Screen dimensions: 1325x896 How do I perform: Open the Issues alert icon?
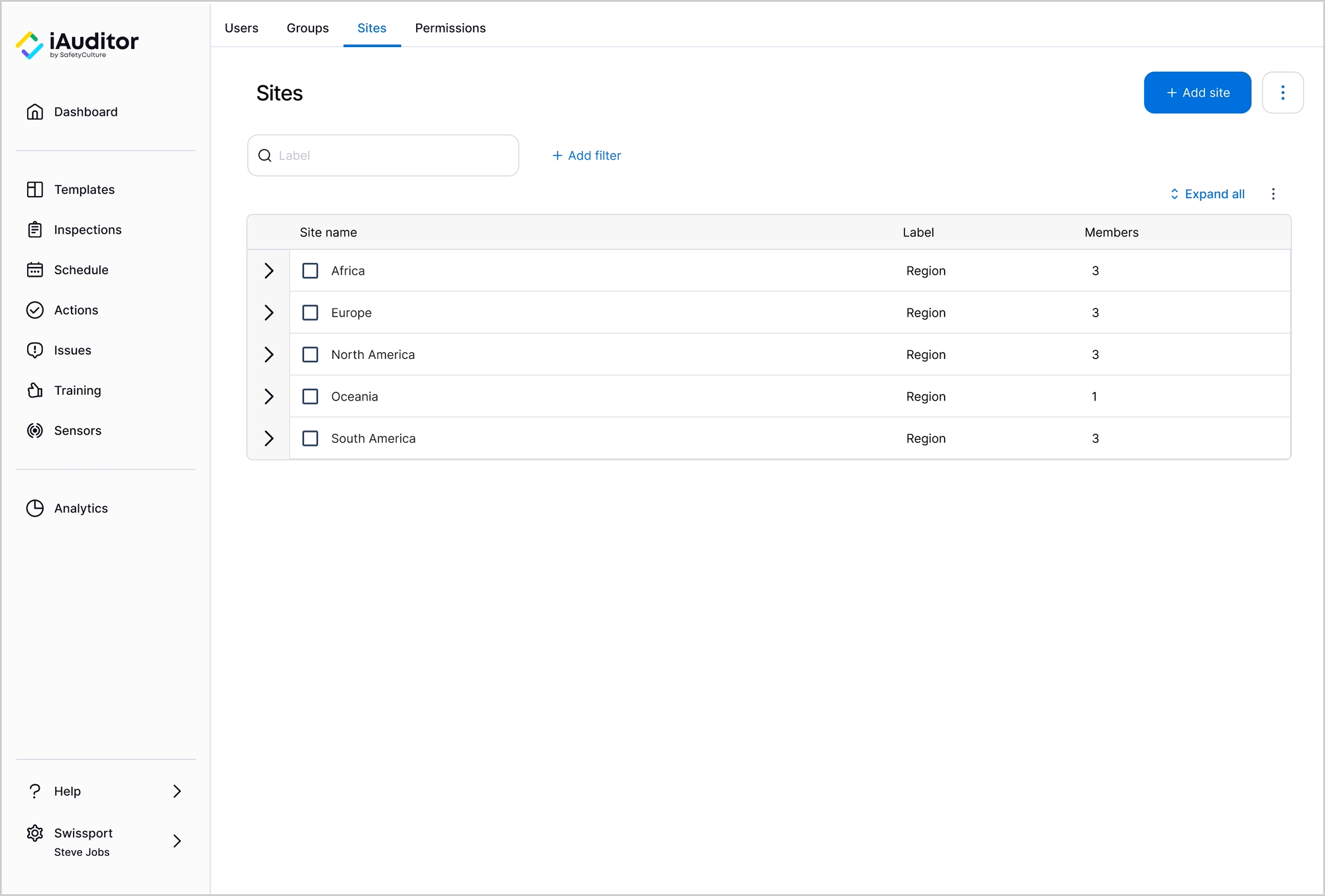click(x=35, y=350)
